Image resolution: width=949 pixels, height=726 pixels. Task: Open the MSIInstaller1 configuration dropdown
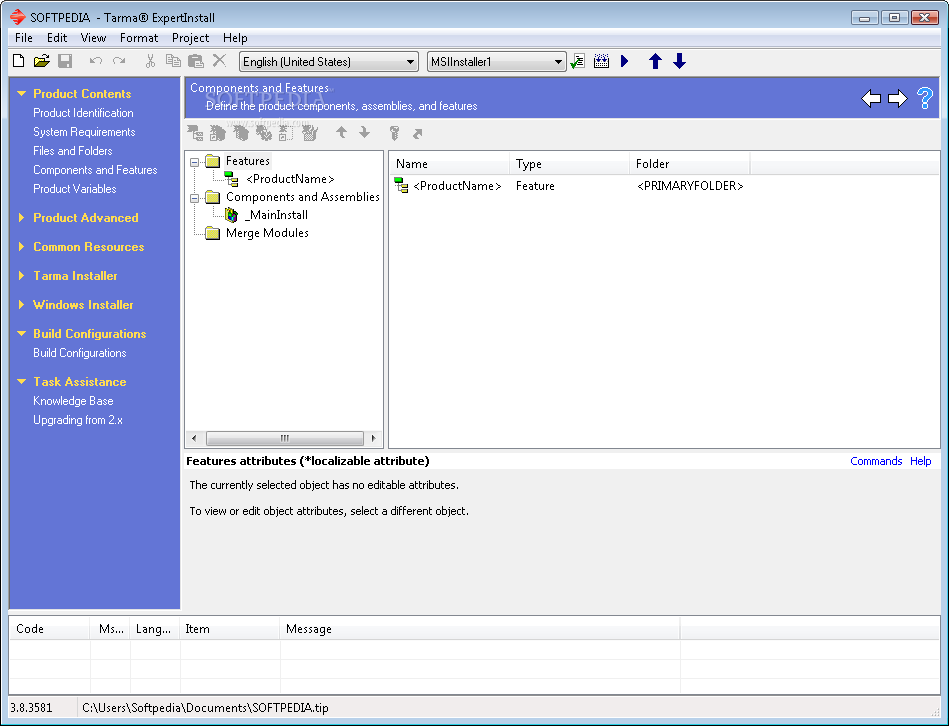point(496,62)
